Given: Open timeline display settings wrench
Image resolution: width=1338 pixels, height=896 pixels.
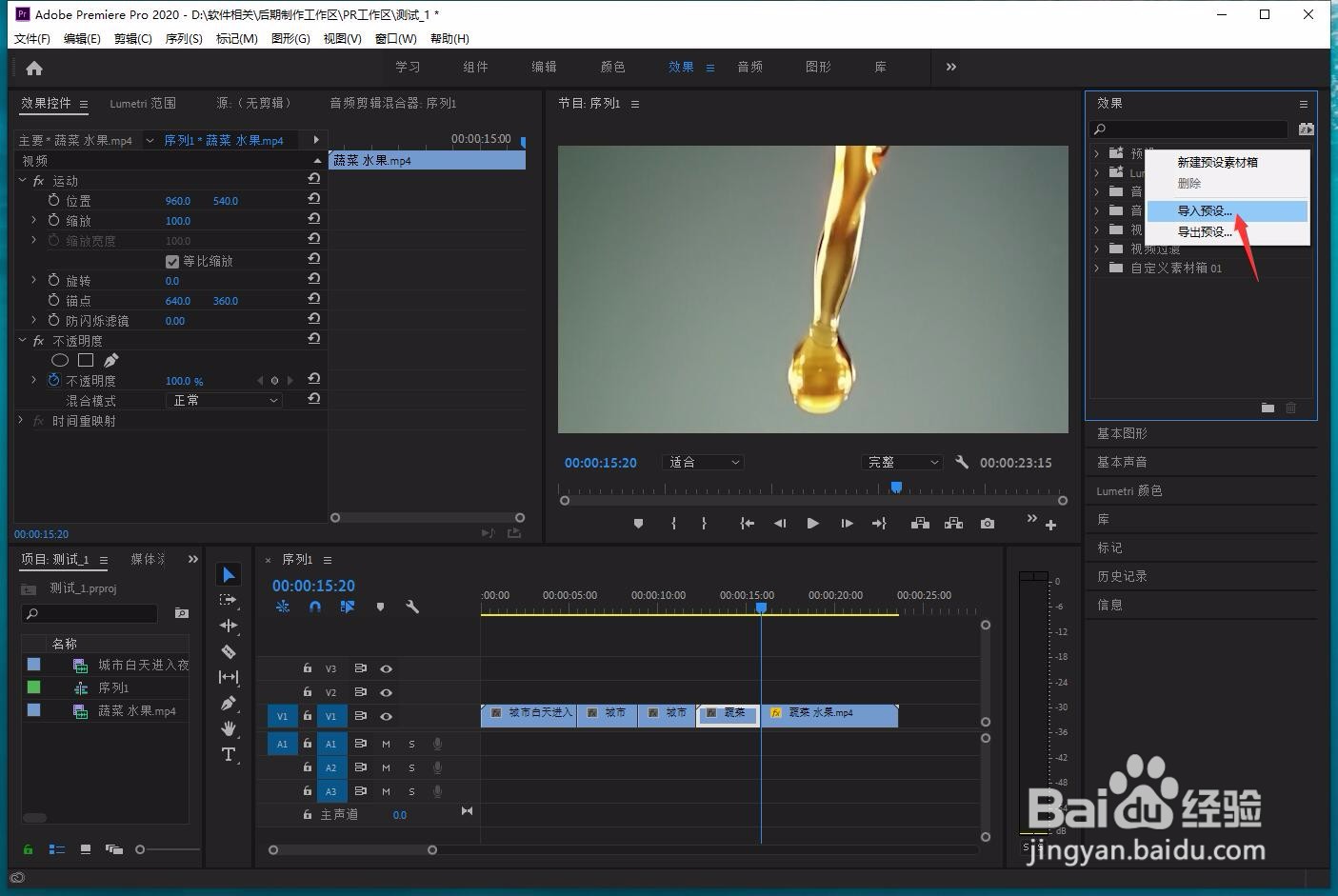Looking at the screenshot, I should click(412, 607).
